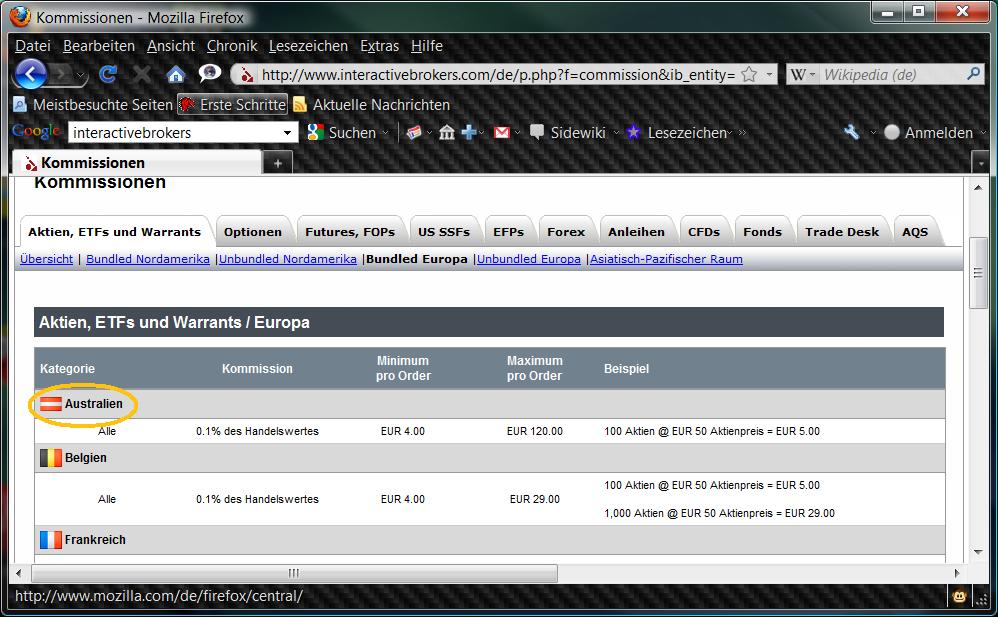Screen dimensions: 998x617
Task: Switch to the AQS tab
Action: [915, 232]
